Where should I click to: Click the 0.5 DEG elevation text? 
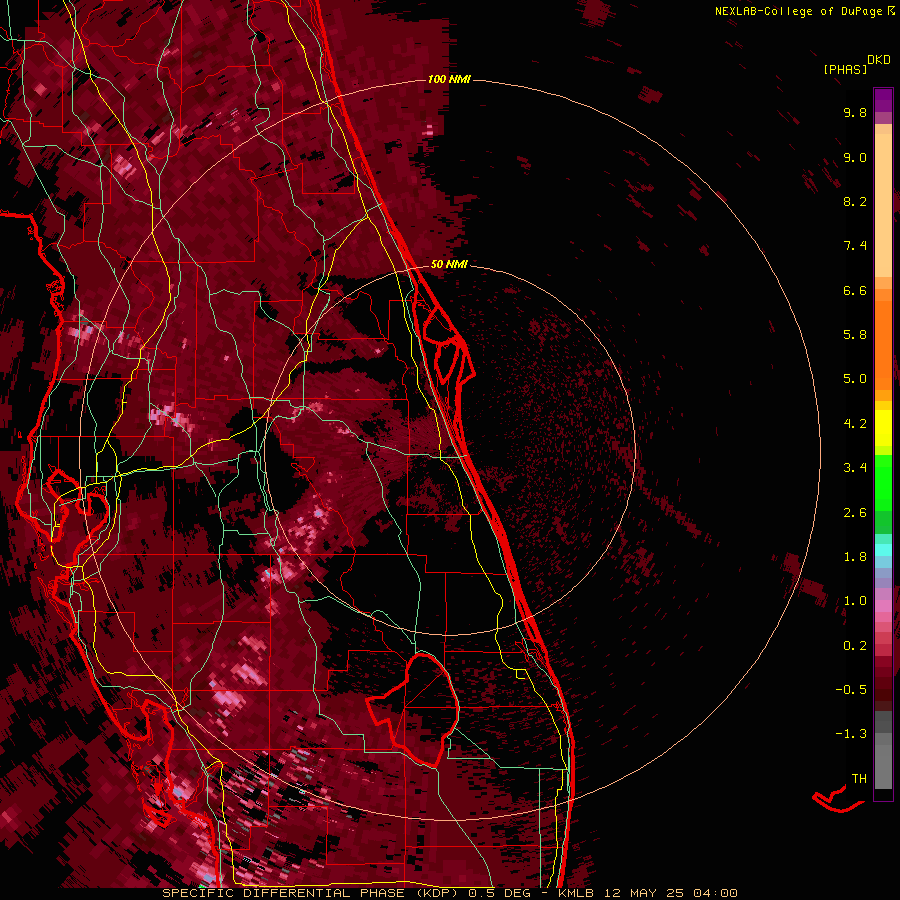499,893
